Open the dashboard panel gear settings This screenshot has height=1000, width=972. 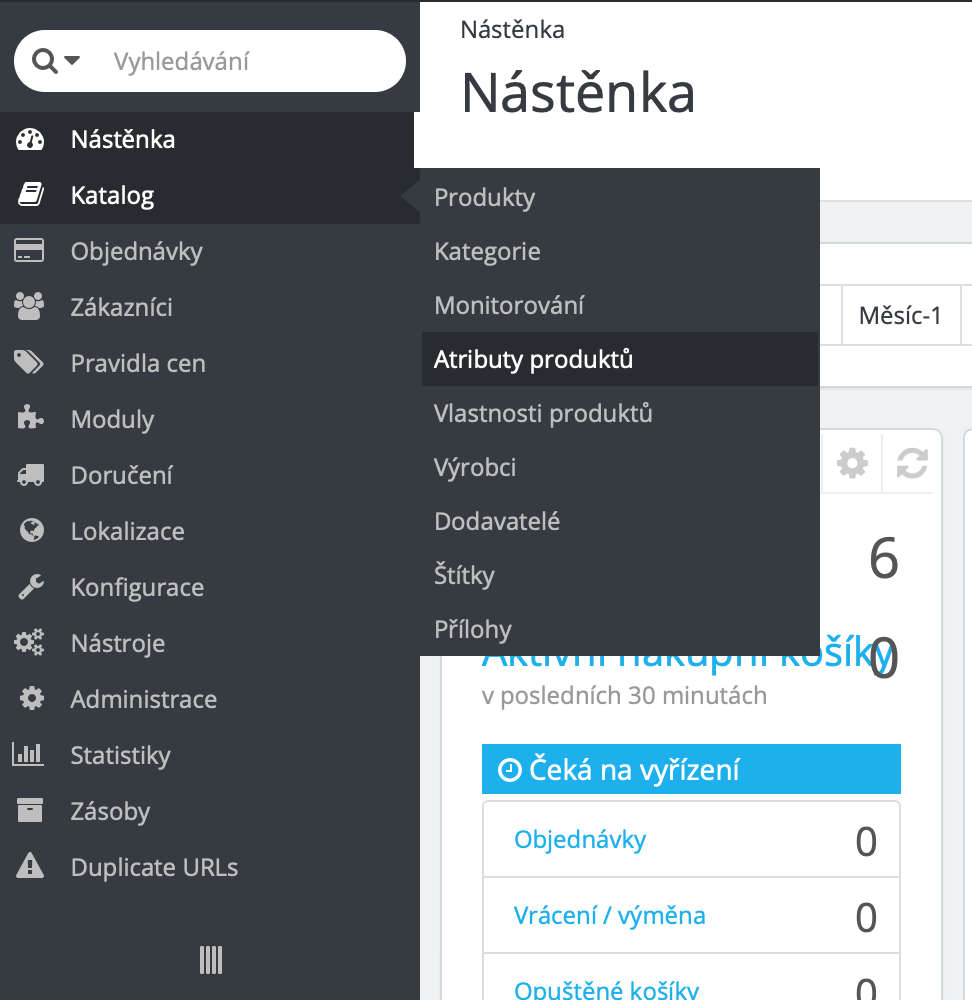click(x=852, y=463)
